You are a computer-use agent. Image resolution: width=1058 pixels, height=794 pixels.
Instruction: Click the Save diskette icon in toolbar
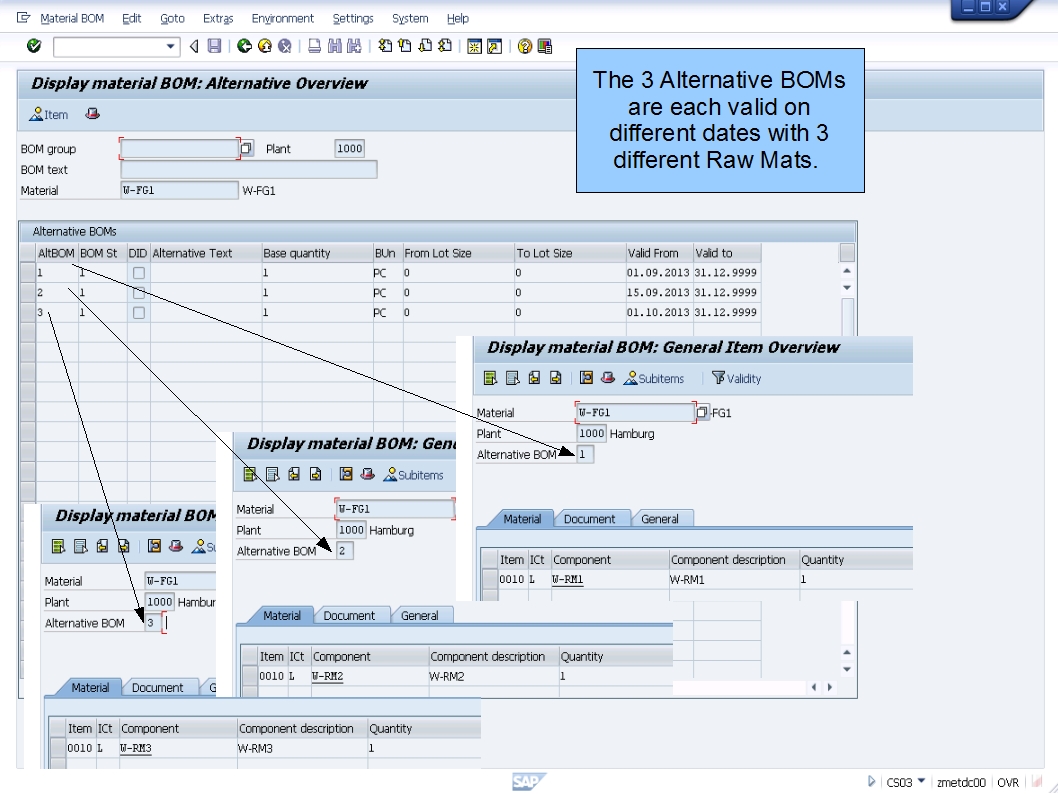click(x=214, y=46)
